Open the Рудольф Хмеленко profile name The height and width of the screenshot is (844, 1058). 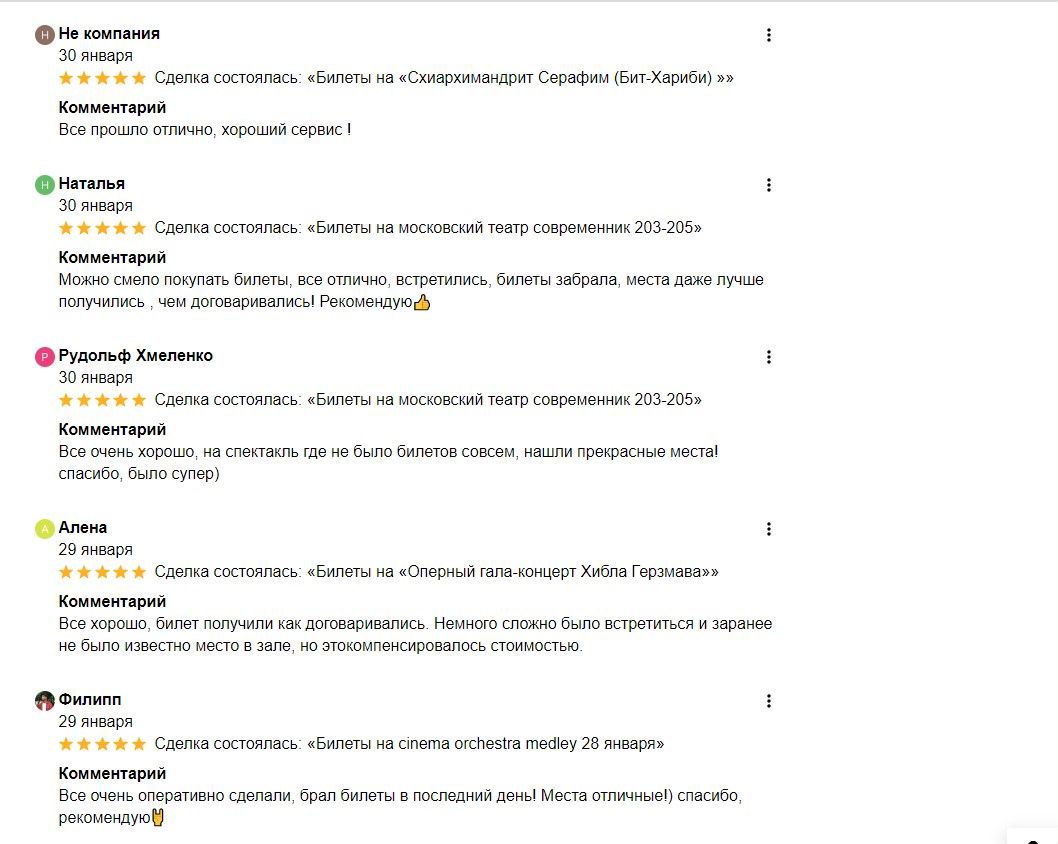(x=136, y=356)
